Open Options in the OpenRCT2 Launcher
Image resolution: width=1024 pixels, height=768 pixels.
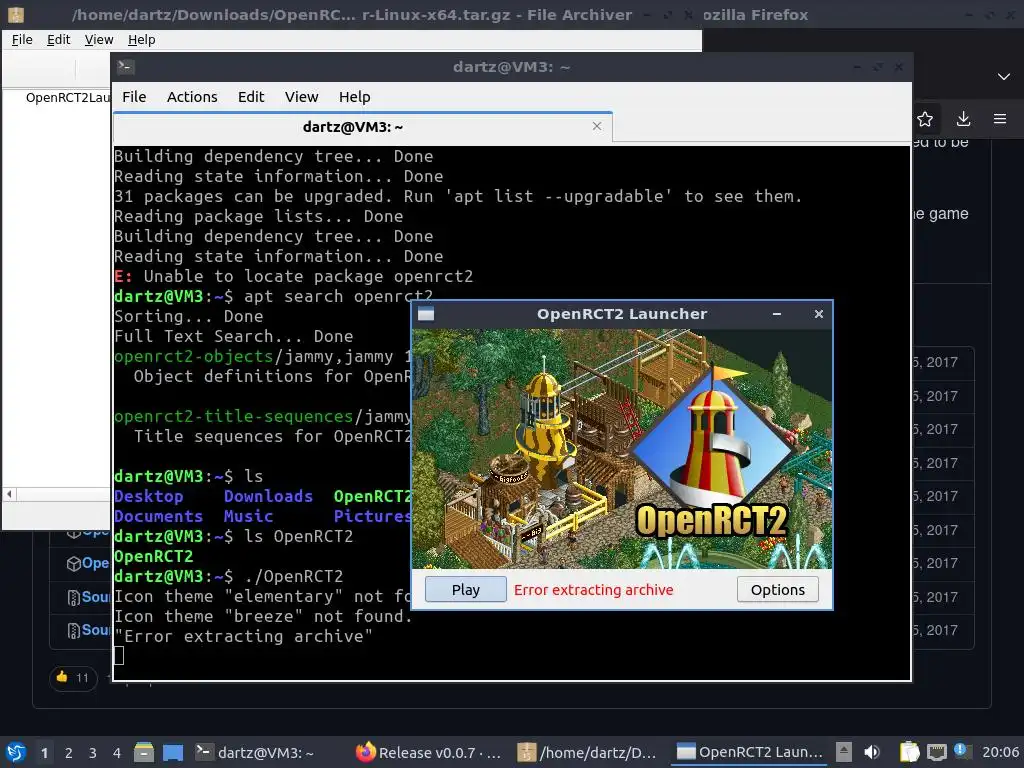click(x=778, y=590)
